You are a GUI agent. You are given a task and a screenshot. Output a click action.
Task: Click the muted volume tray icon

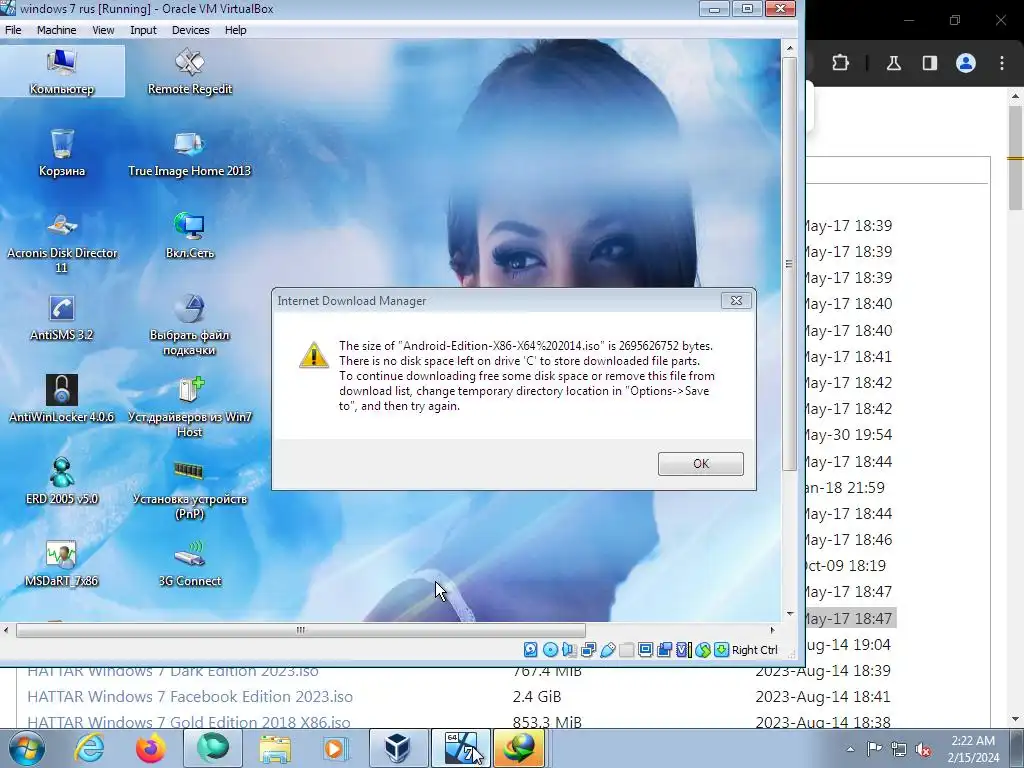pyautogui.click(x=923, y=749)
